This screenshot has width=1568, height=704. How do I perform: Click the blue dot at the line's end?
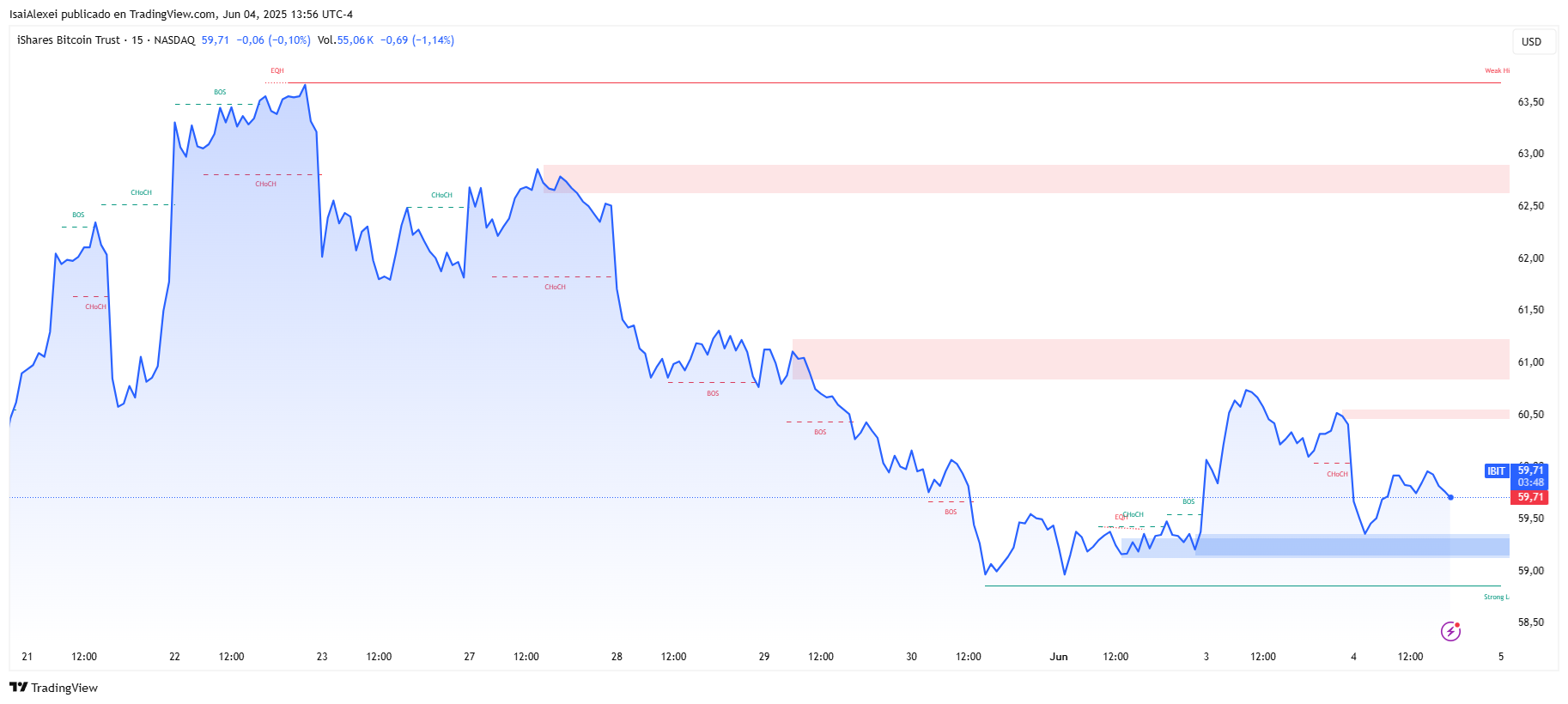[1450, 497]
